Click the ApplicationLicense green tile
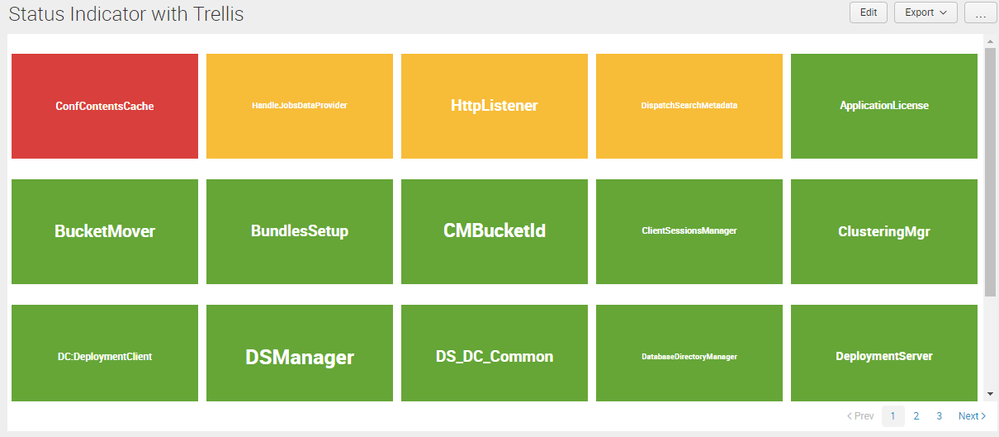999x437 pixels. pos(884,106)
